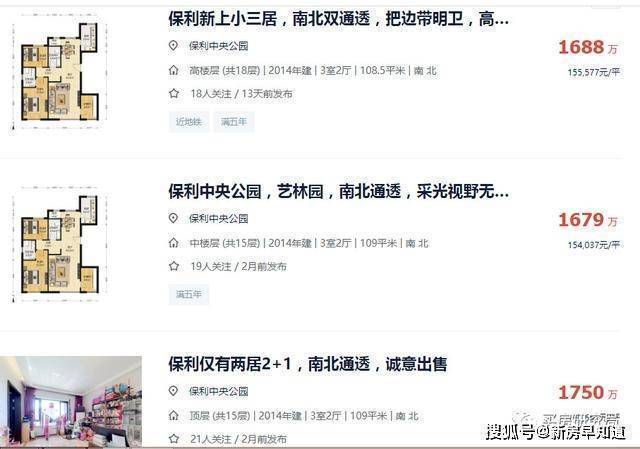Click star icon beside 19人关注
This screenshot has width=640, height=449.
tap(174, 266)
